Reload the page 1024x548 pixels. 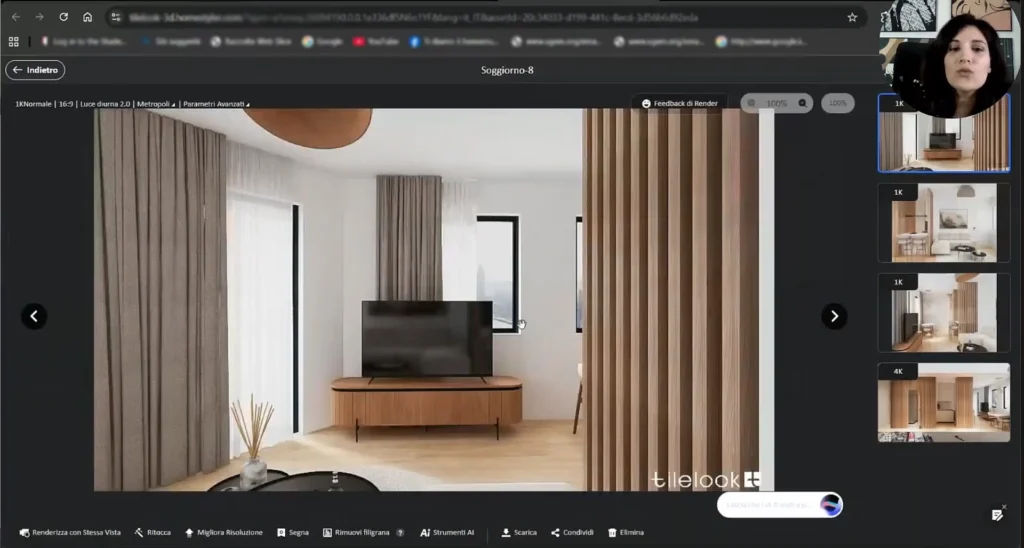tap(63, 17)
